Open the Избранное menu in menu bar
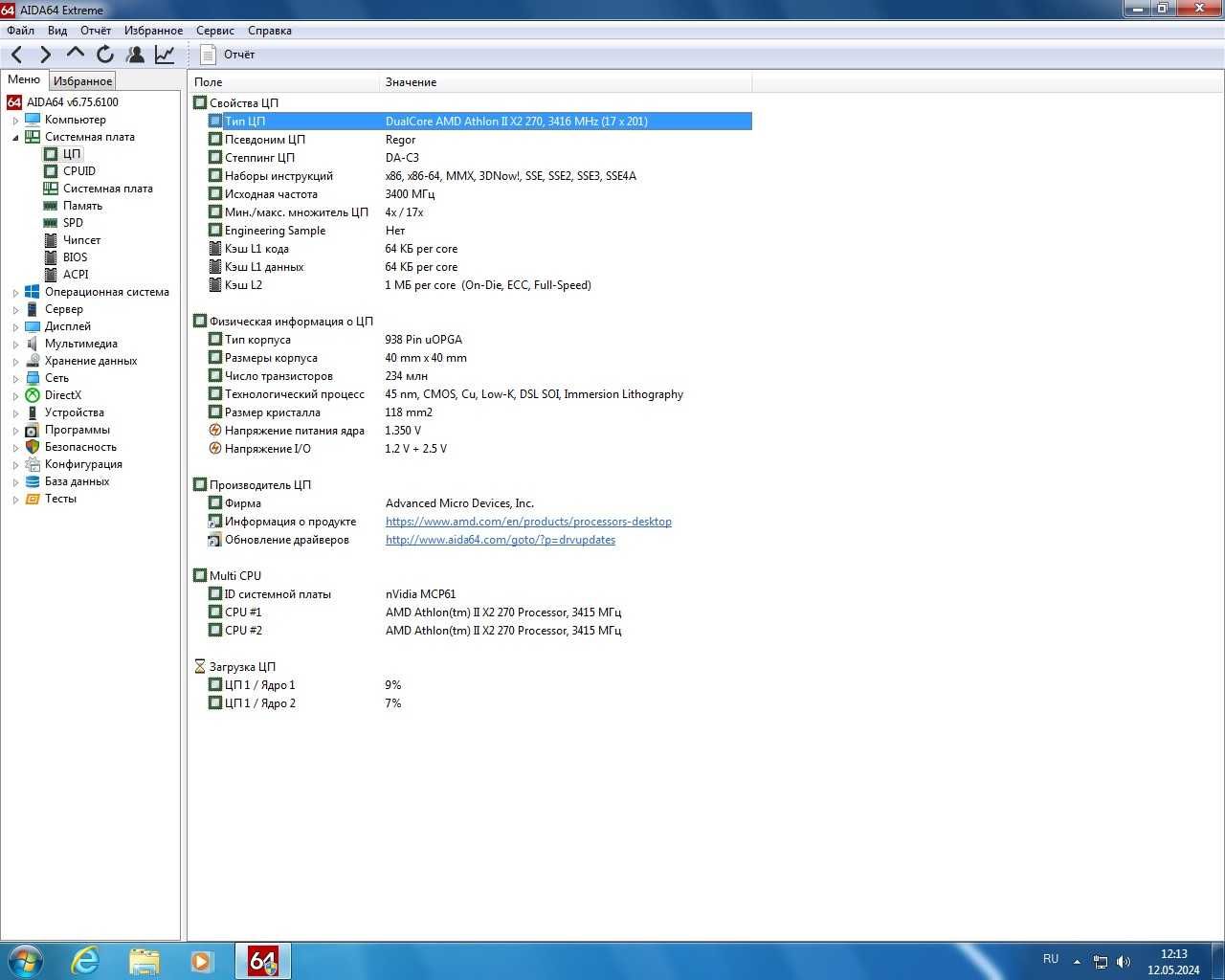 click(153, 31)
